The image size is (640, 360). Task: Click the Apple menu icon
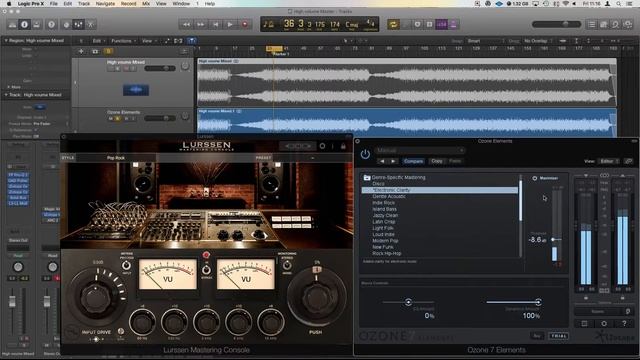(9, 4)
